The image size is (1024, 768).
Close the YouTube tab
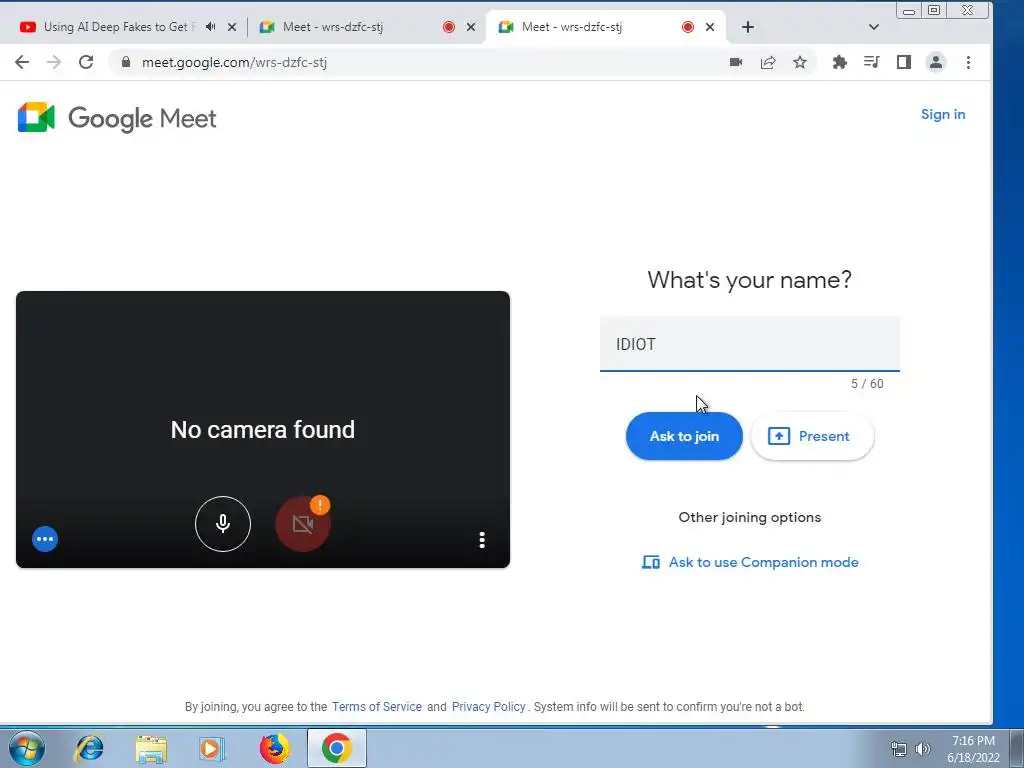coord(232,27)
